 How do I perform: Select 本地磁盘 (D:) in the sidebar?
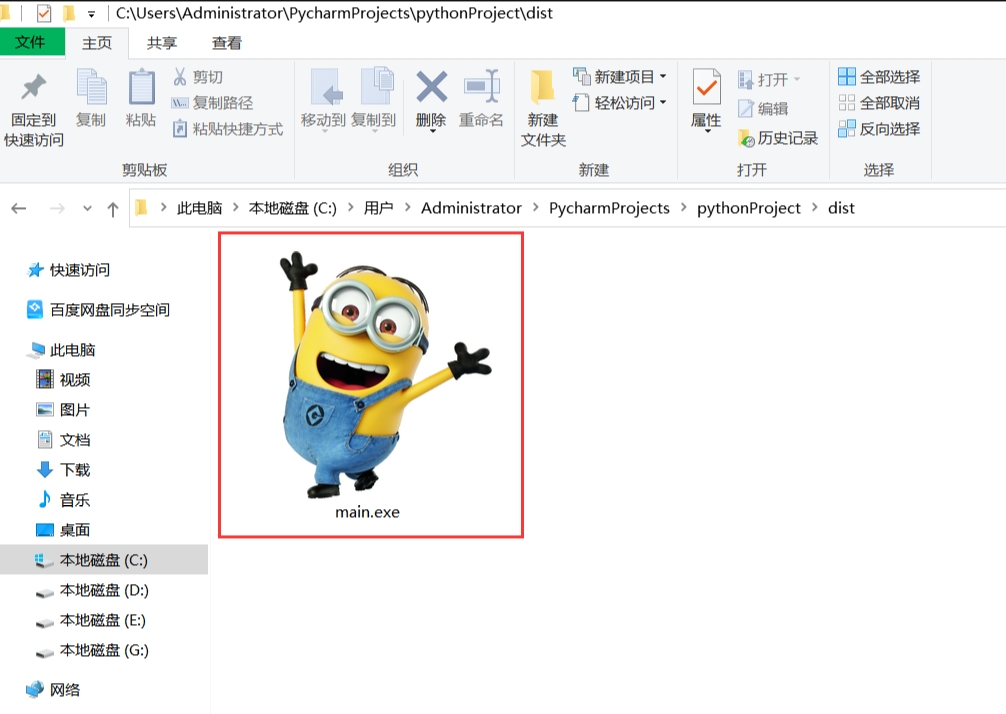pos(104,590)
